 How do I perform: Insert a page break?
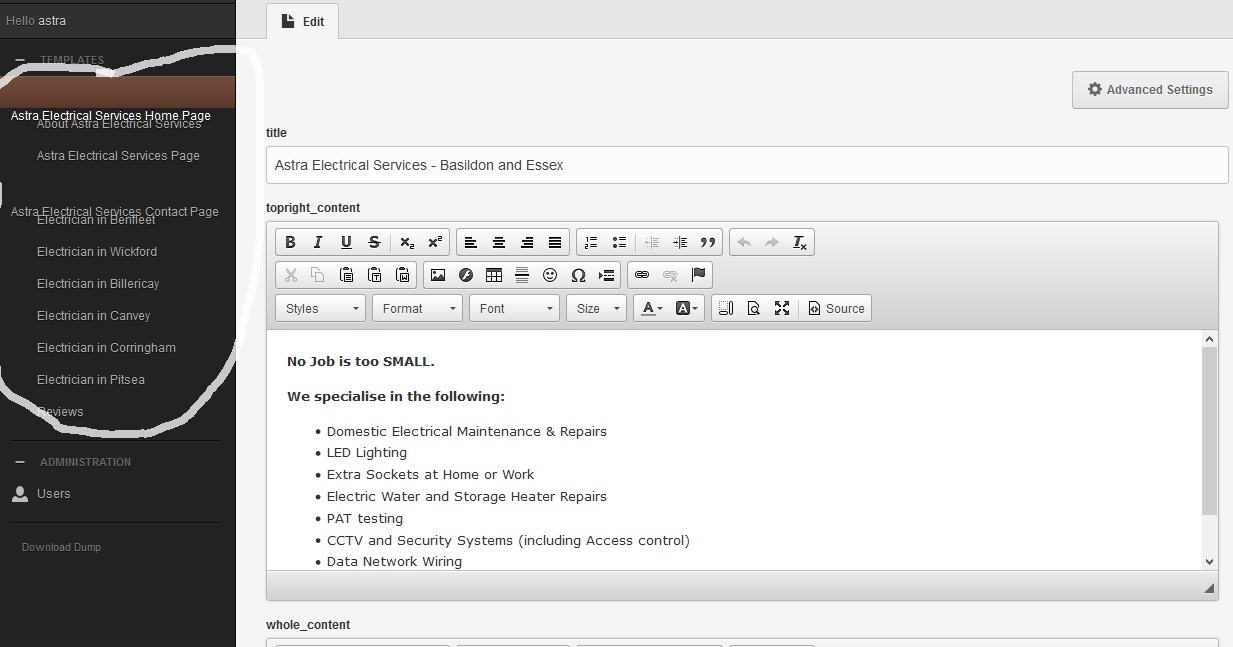click(x=606, y=275)
